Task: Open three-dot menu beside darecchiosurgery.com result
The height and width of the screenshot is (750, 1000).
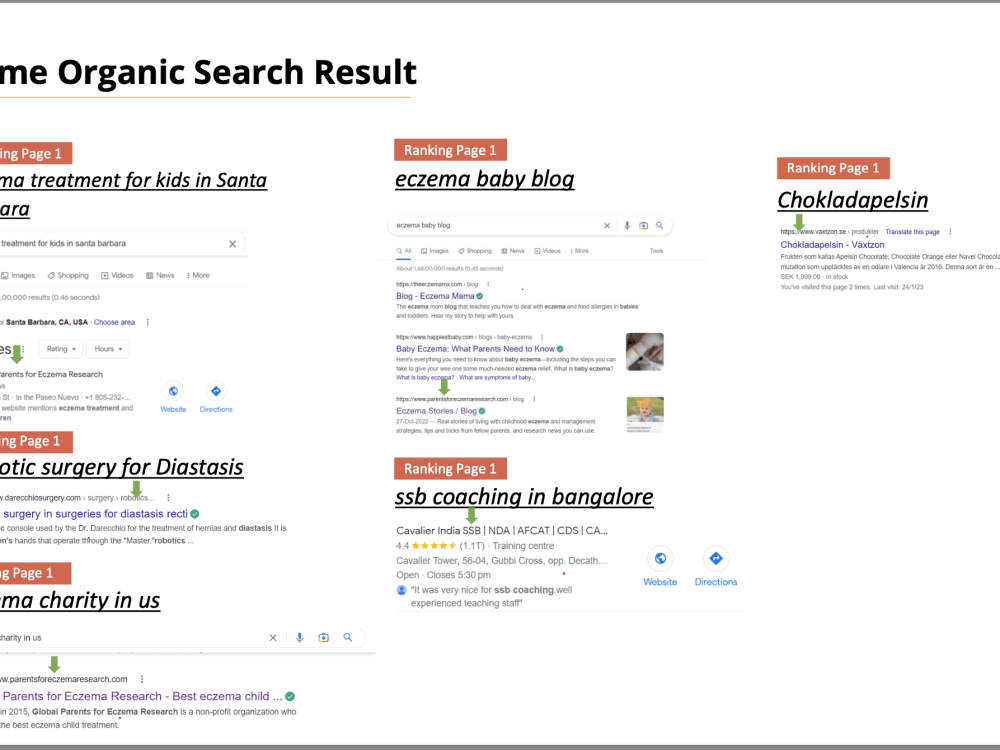Action: [168, 498]
